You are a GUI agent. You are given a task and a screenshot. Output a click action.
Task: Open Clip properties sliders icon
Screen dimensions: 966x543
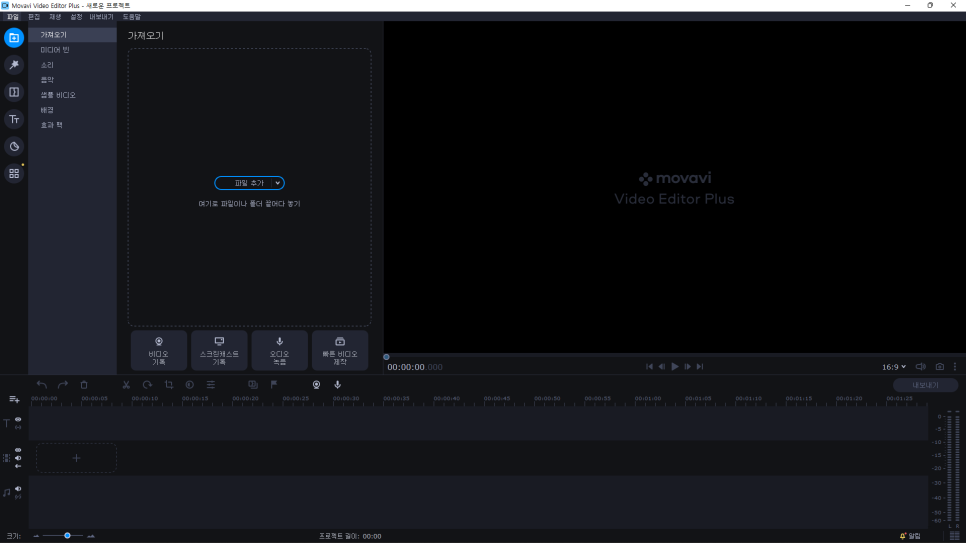click(x=211, y=385)
